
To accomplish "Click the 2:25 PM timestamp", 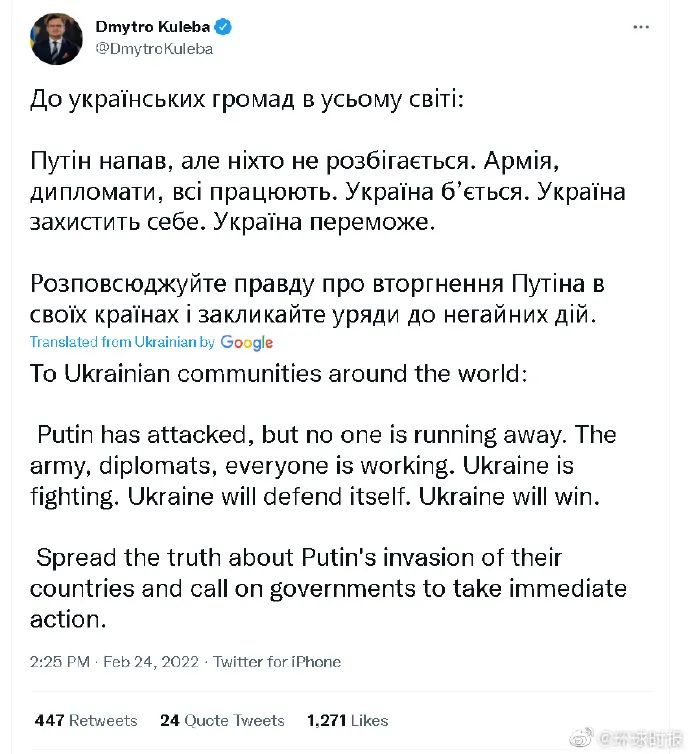I will coord(60,662).
